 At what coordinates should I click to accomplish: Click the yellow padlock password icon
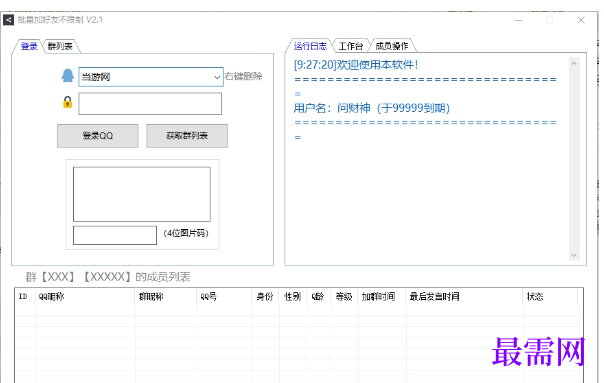[x=67, y=102]
